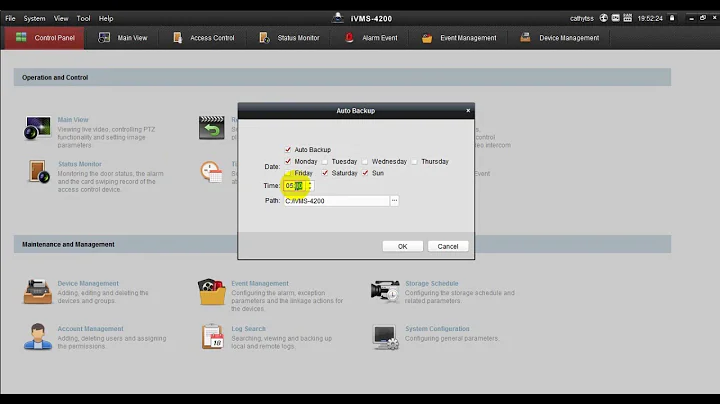The width and height of the screenshot is (720, 404).
Task: Click the 19:52:24 clock display
Action: coord(650,18)
